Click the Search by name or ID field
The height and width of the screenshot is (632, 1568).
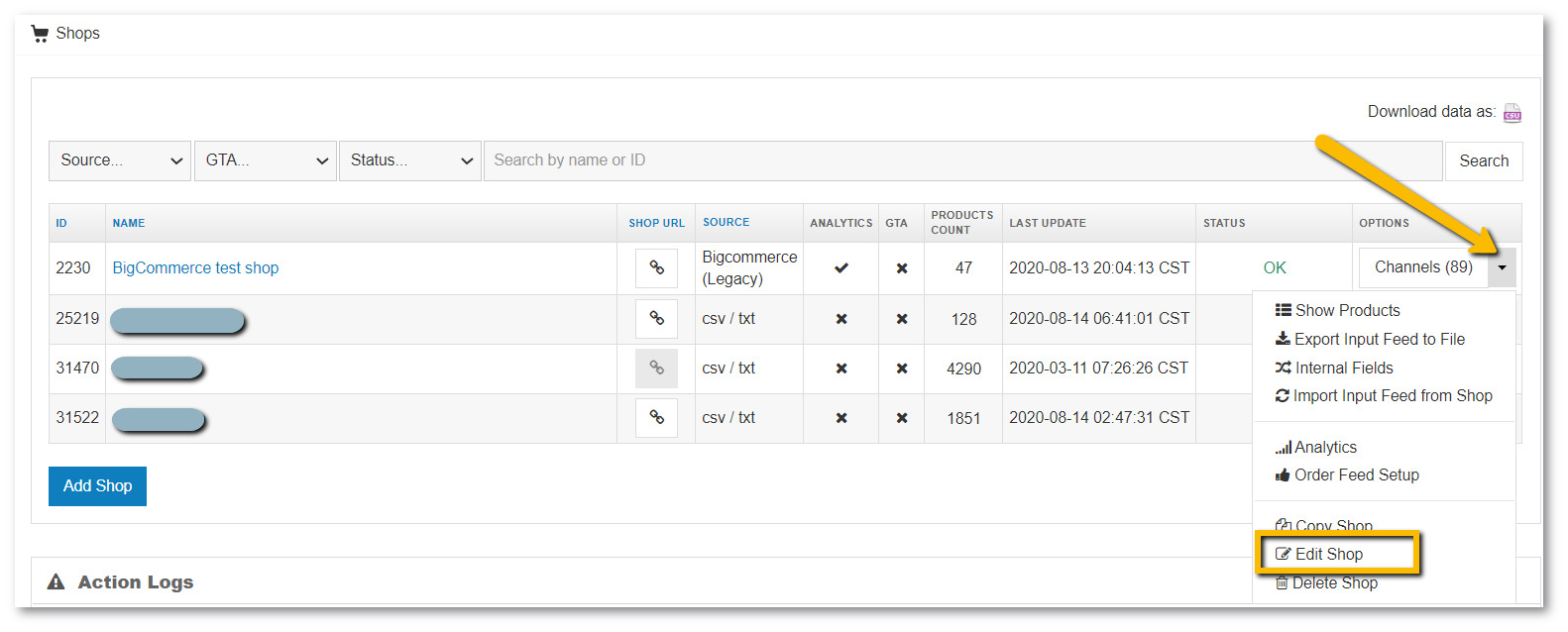[x=961, y=160]
